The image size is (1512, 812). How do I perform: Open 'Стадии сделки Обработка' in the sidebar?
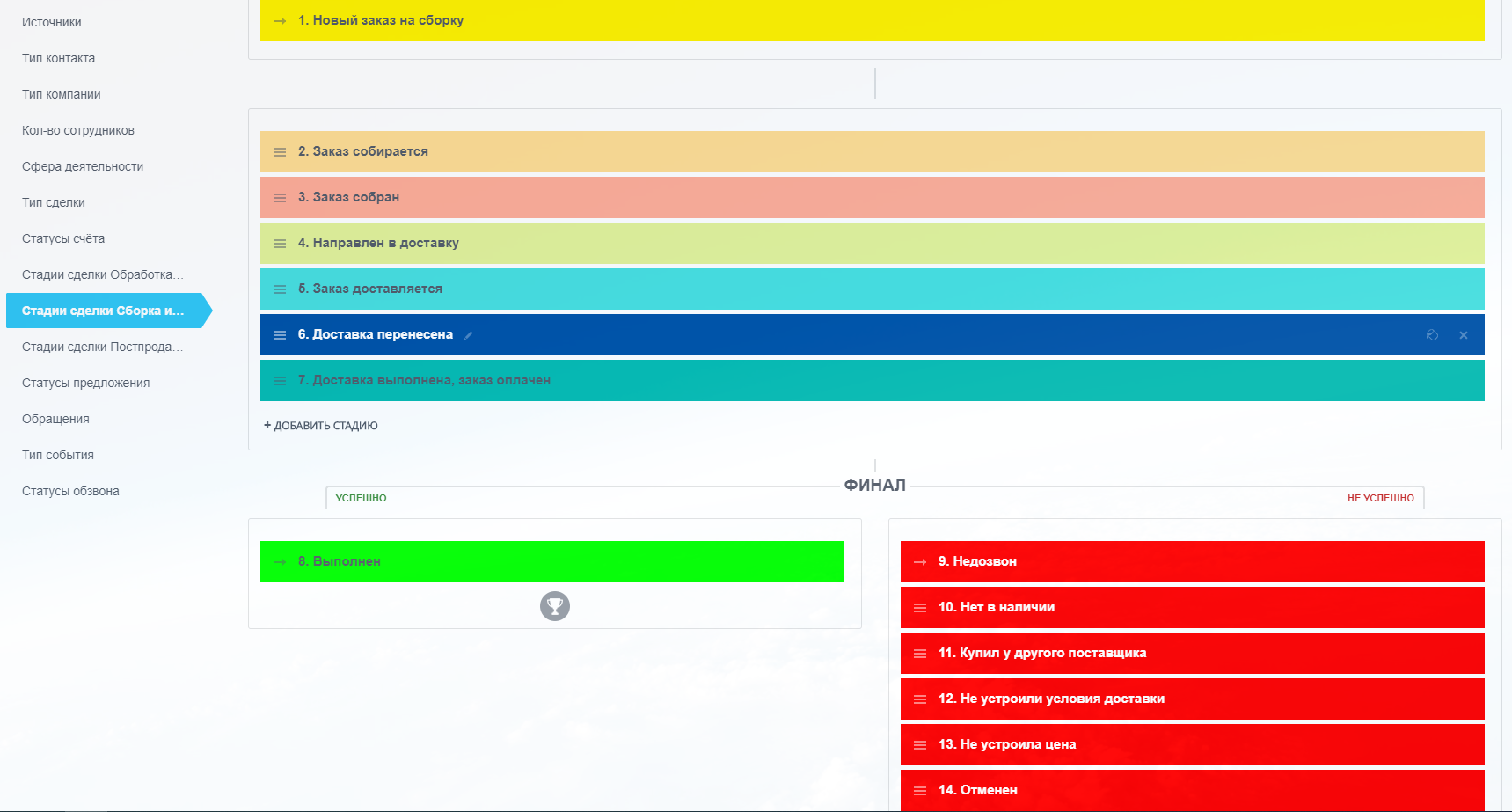tap(102, 274)
